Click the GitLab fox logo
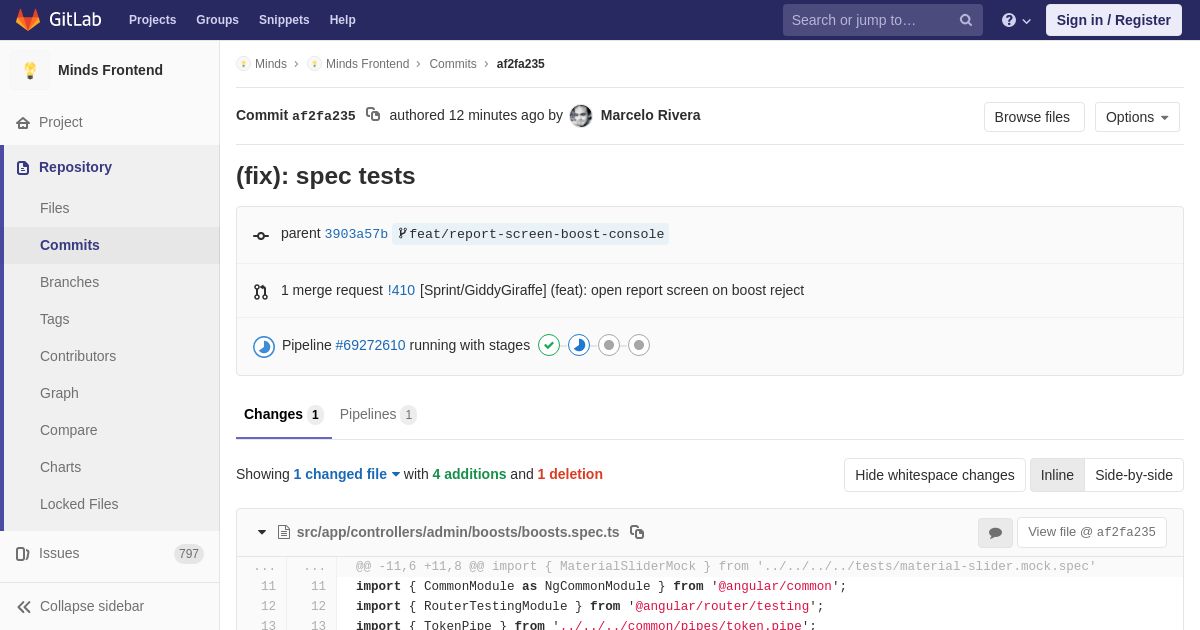The image size is (1200, 630). [x=28, y=20]
